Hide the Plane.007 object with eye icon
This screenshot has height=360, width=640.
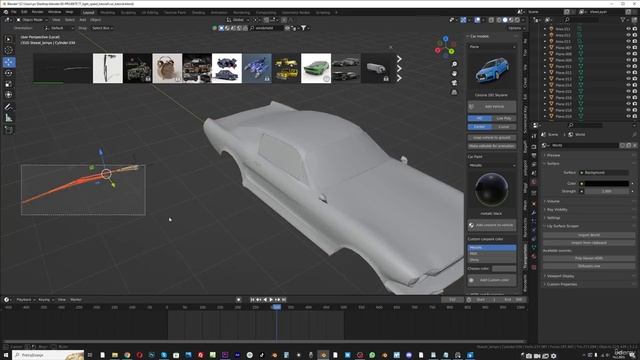[628, 48]
